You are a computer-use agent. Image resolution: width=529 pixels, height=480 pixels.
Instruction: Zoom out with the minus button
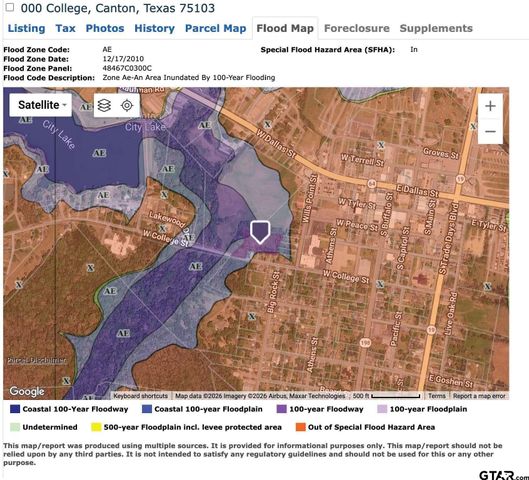(490, 131)
